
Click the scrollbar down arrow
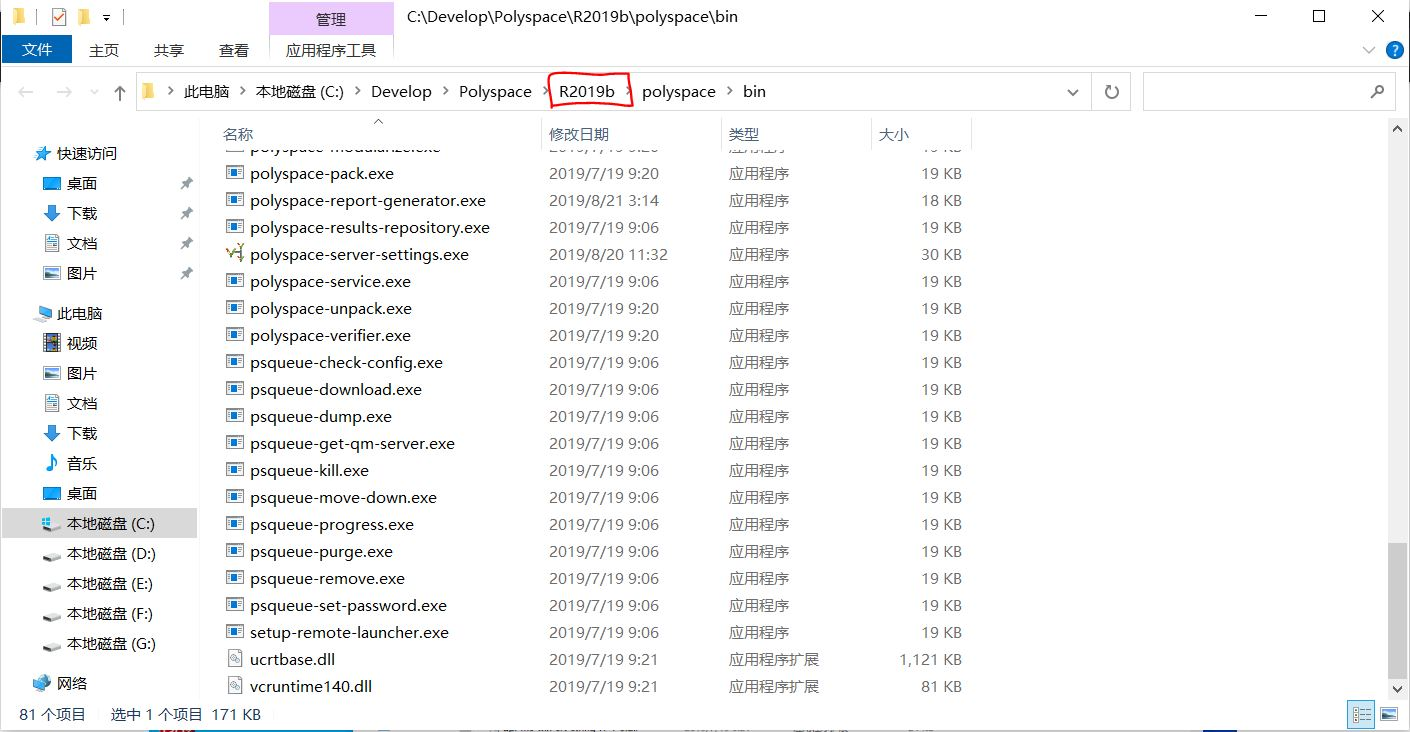1397,688
